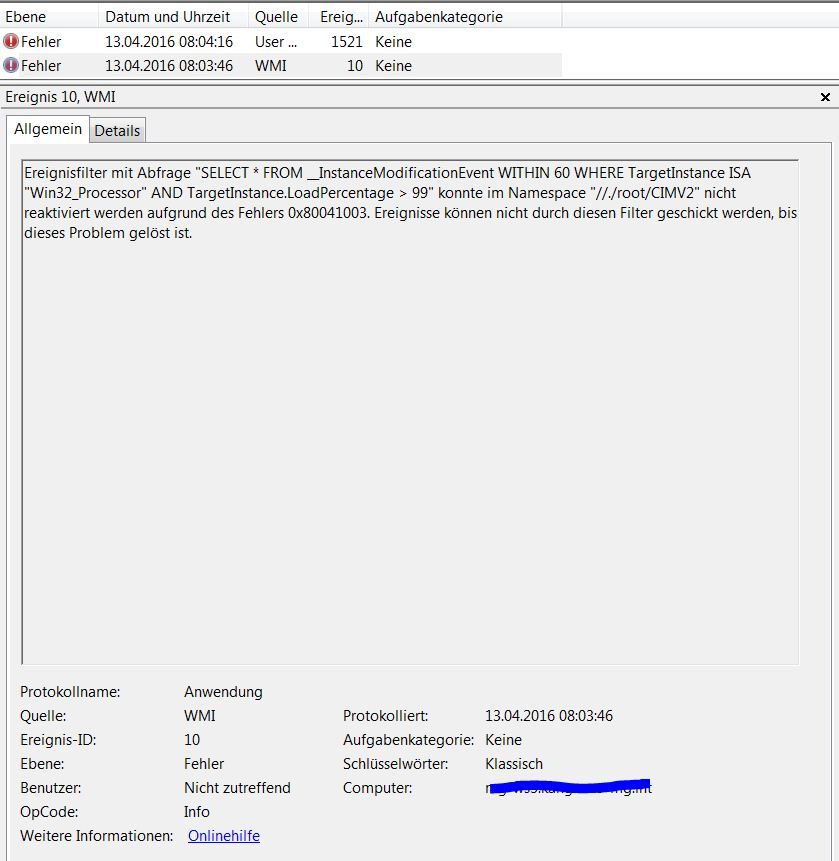The width and height of the screenshot is (839, 861).
Task: Switch to the Details tab
Action: coord(118,131)
